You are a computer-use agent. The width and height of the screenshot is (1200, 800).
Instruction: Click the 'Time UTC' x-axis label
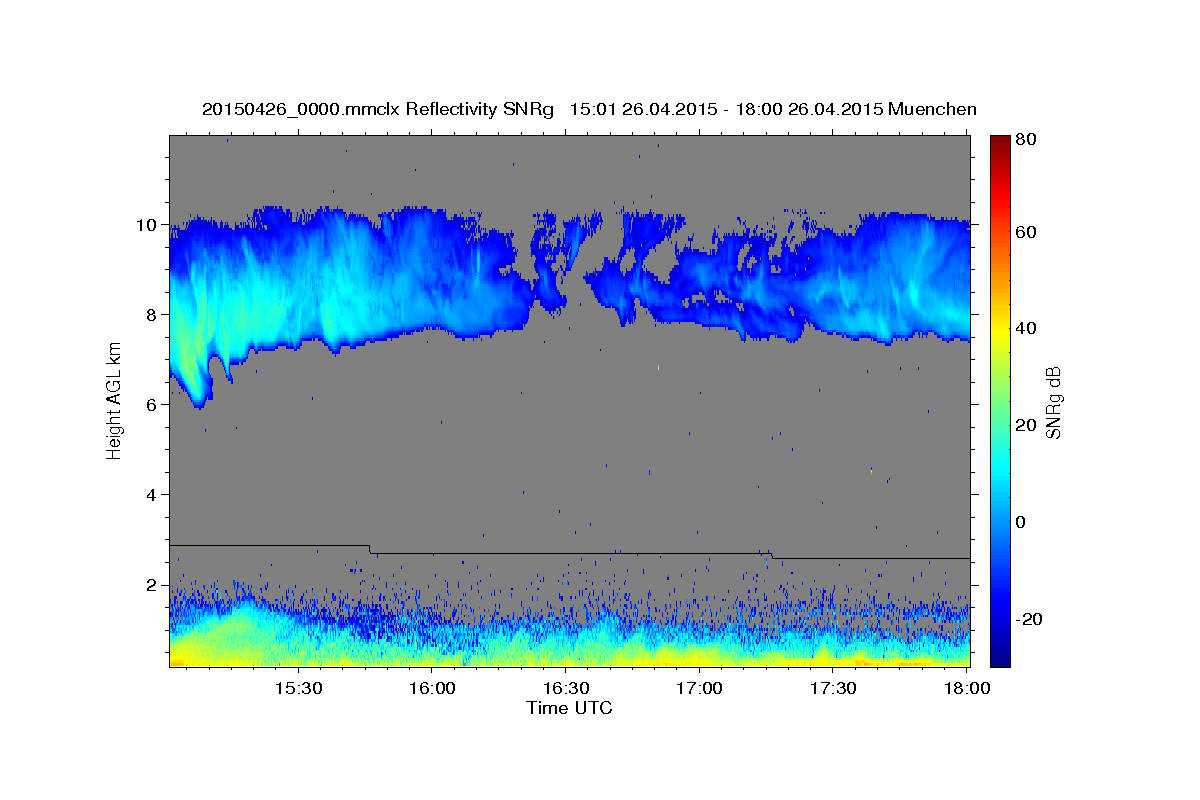569,708
